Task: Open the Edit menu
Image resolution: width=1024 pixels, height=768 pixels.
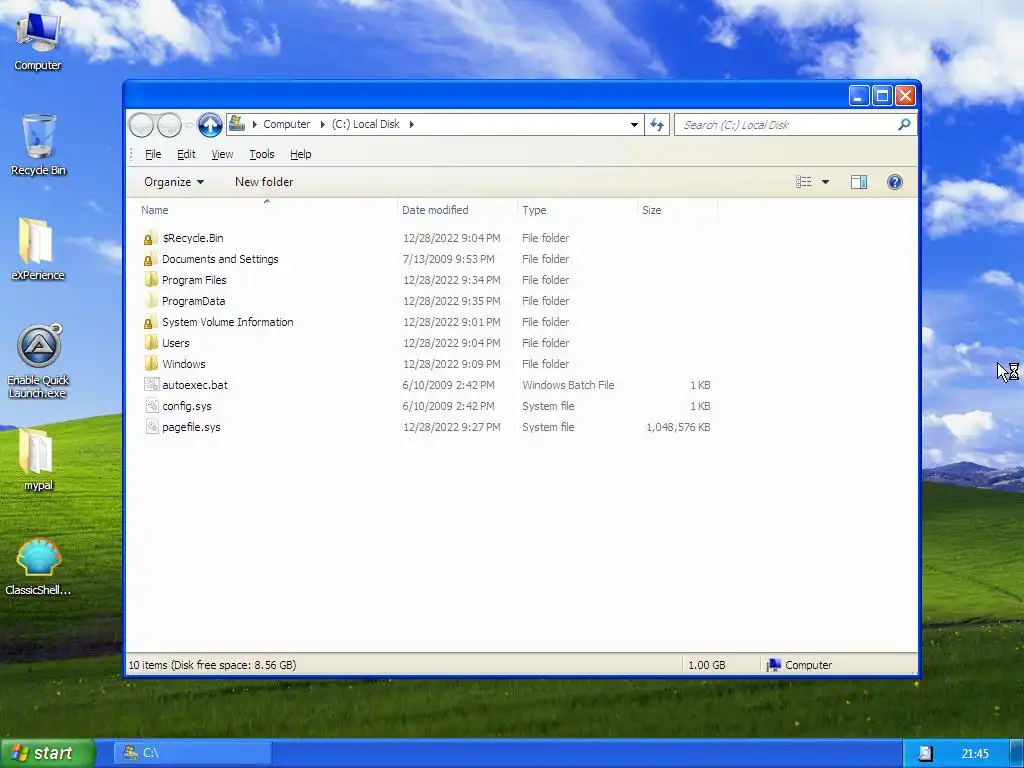Action: [186, 154]
